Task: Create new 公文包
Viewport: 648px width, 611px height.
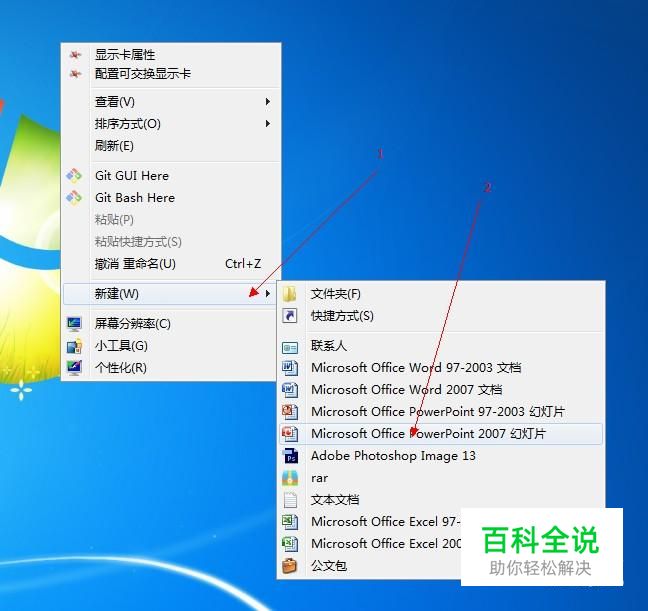Action: point(370,566)
